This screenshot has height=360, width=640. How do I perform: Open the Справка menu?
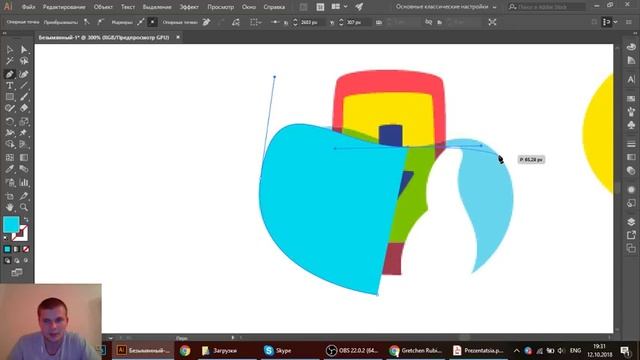point(274,7)
